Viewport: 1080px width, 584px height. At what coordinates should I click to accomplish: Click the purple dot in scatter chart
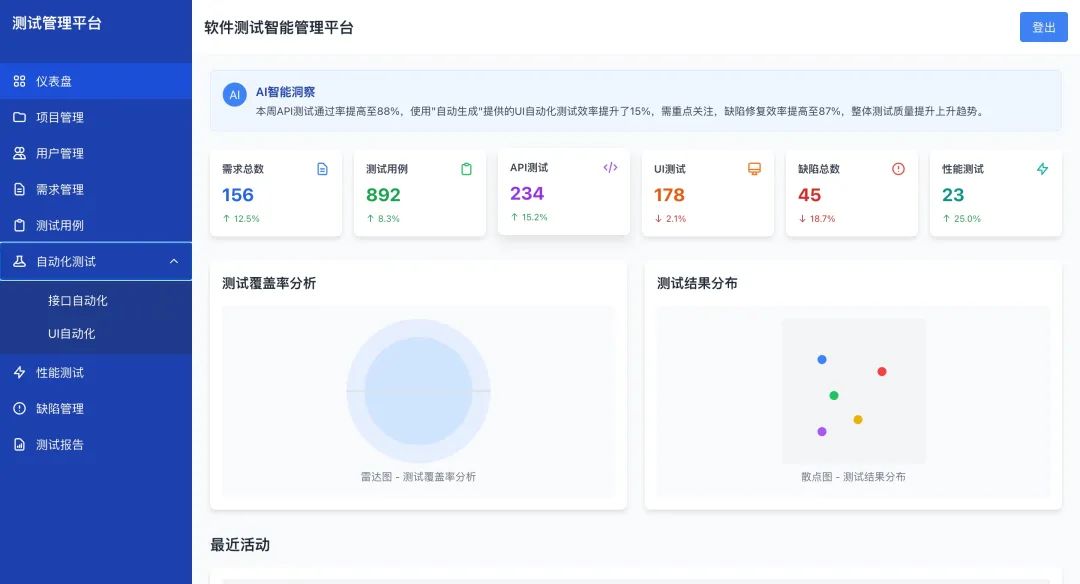click(x=822, y=432)
